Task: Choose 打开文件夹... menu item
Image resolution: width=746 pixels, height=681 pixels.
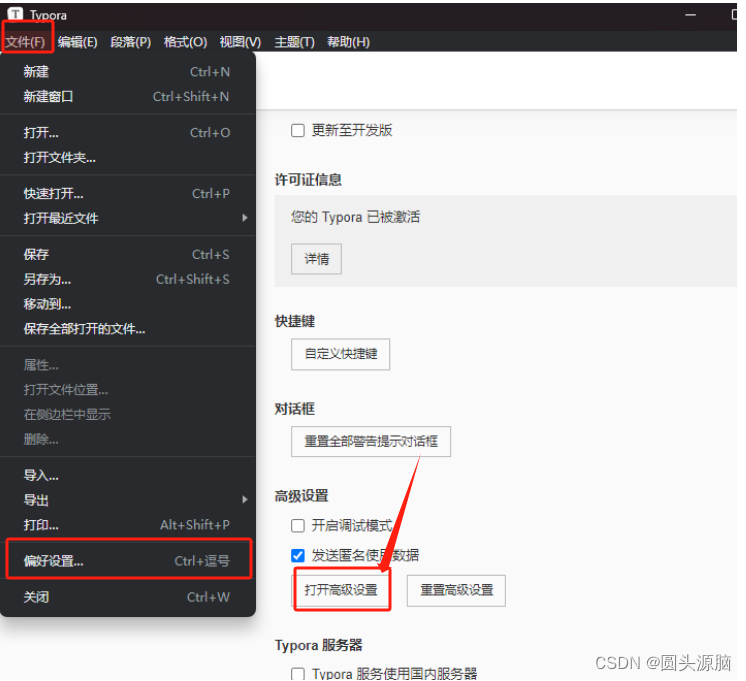Action: tap(128, 158)
